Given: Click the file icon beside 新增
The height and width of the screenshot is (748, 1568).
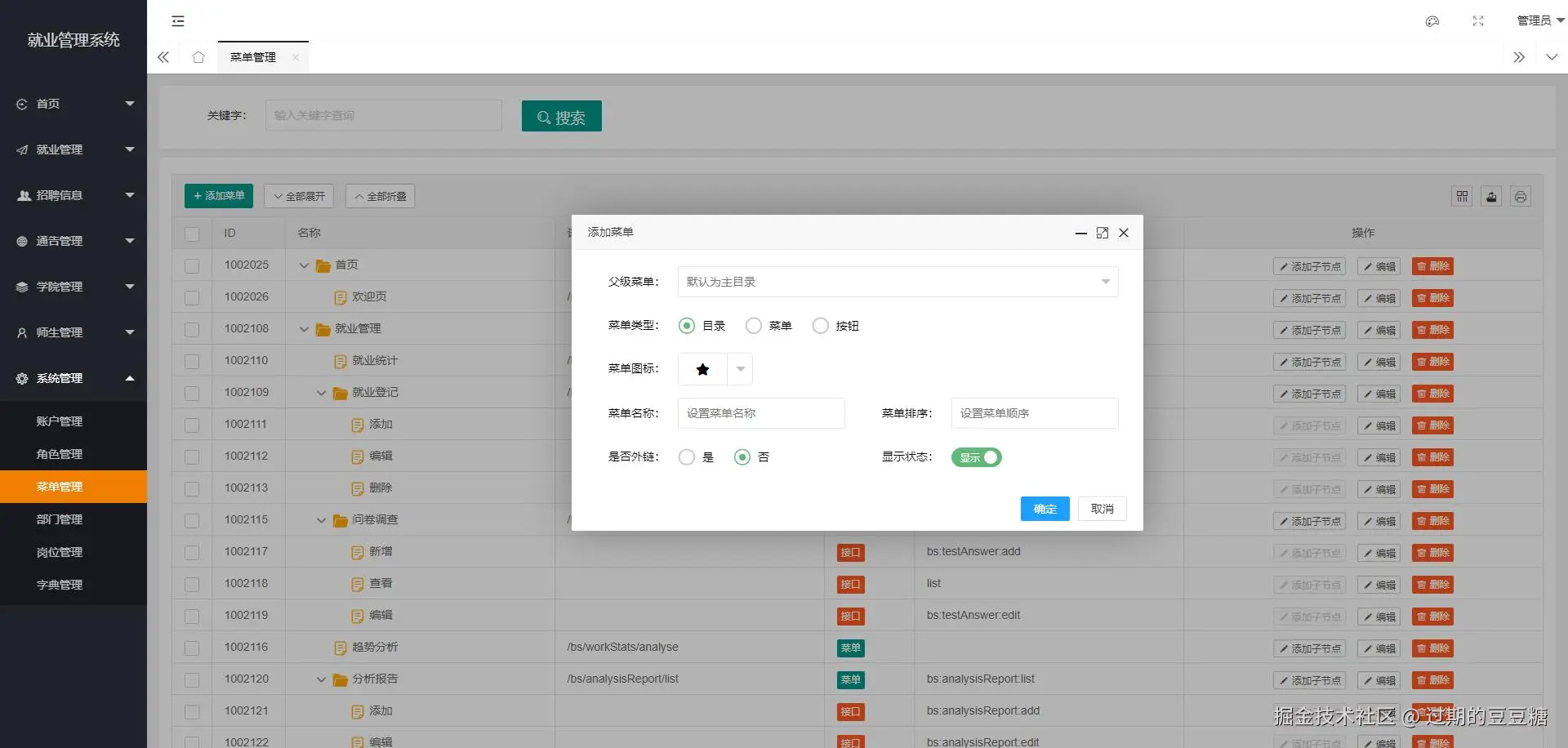Looking at the screenshot, I should (358, 552).
